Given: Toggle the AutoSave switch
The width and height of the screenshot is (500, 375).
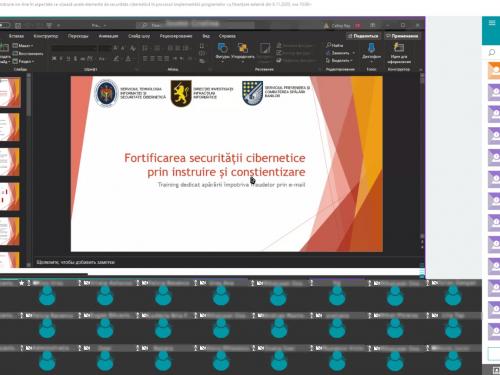Looking at the screenshot, I should point(5,25).
